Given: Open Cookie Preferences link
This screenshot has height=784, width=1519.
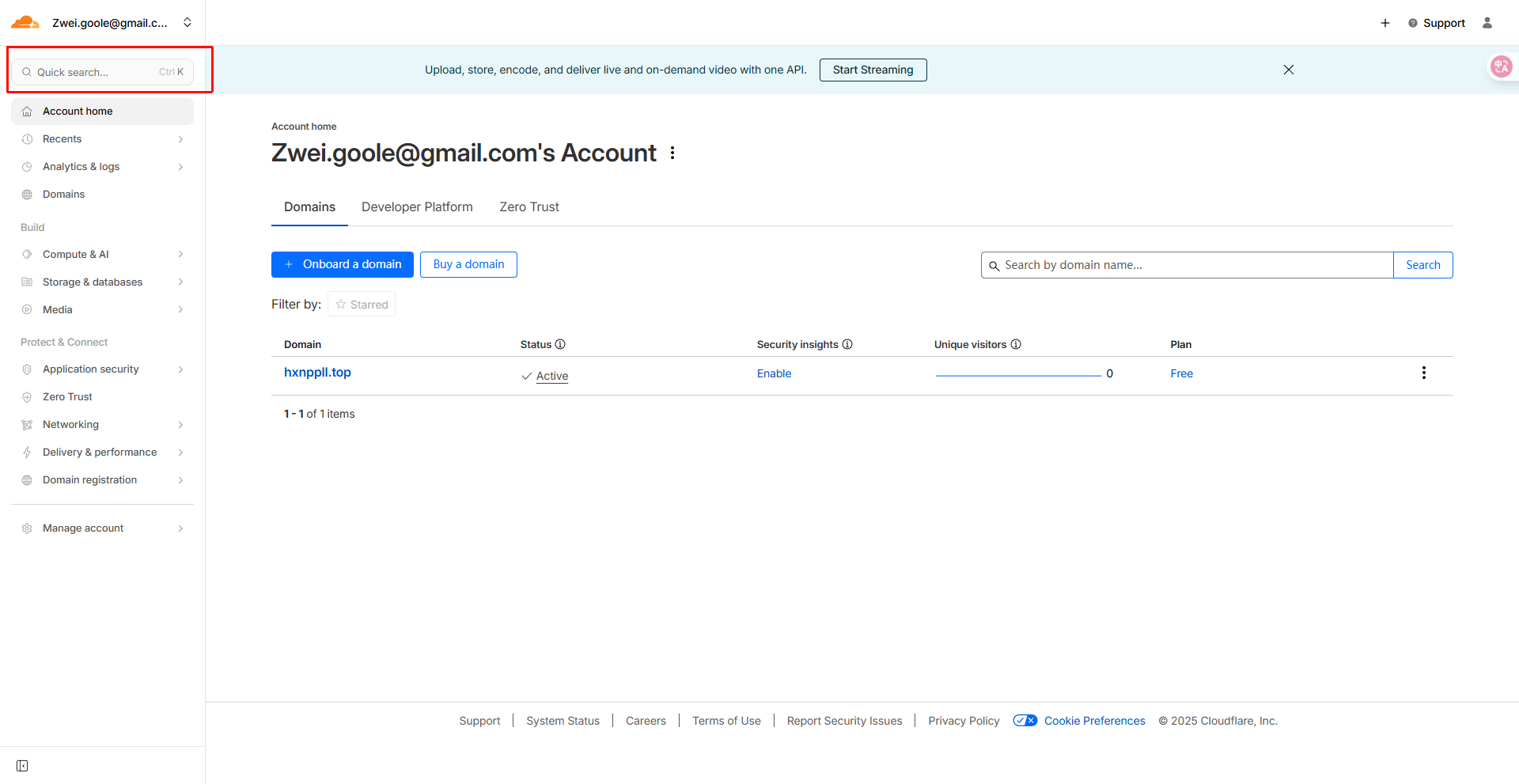Looking at the screenshot, I should pos(1094,721).
